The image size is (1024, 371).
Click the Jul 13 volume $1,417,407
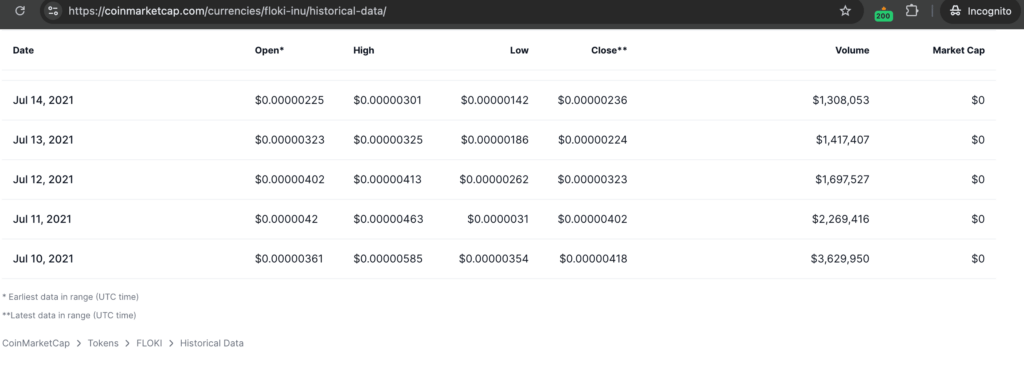(842, 140)
